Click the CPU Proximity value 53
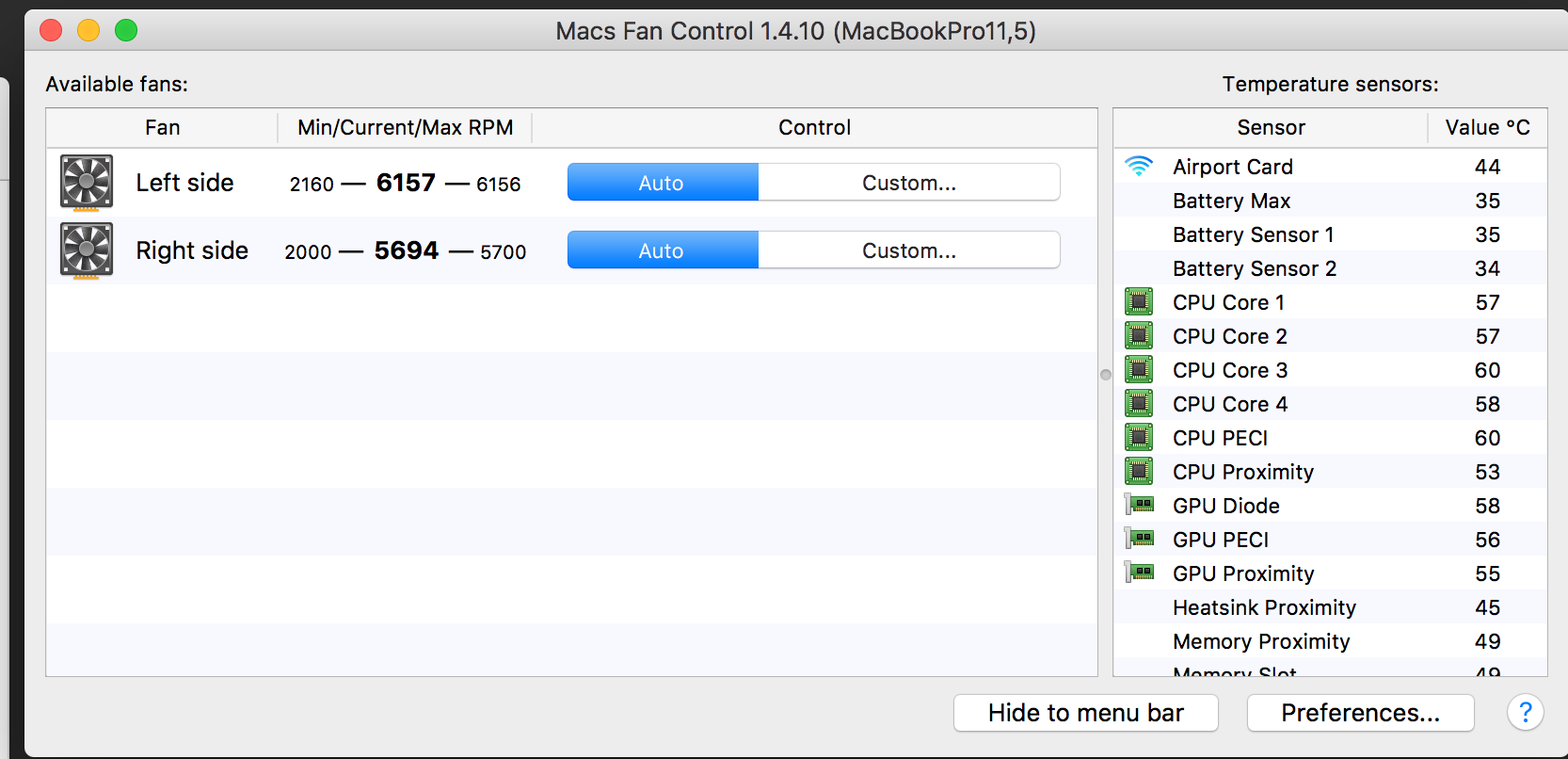Screen dimensions: 1568x759 pyautogui.click(x=1487, y=472)
